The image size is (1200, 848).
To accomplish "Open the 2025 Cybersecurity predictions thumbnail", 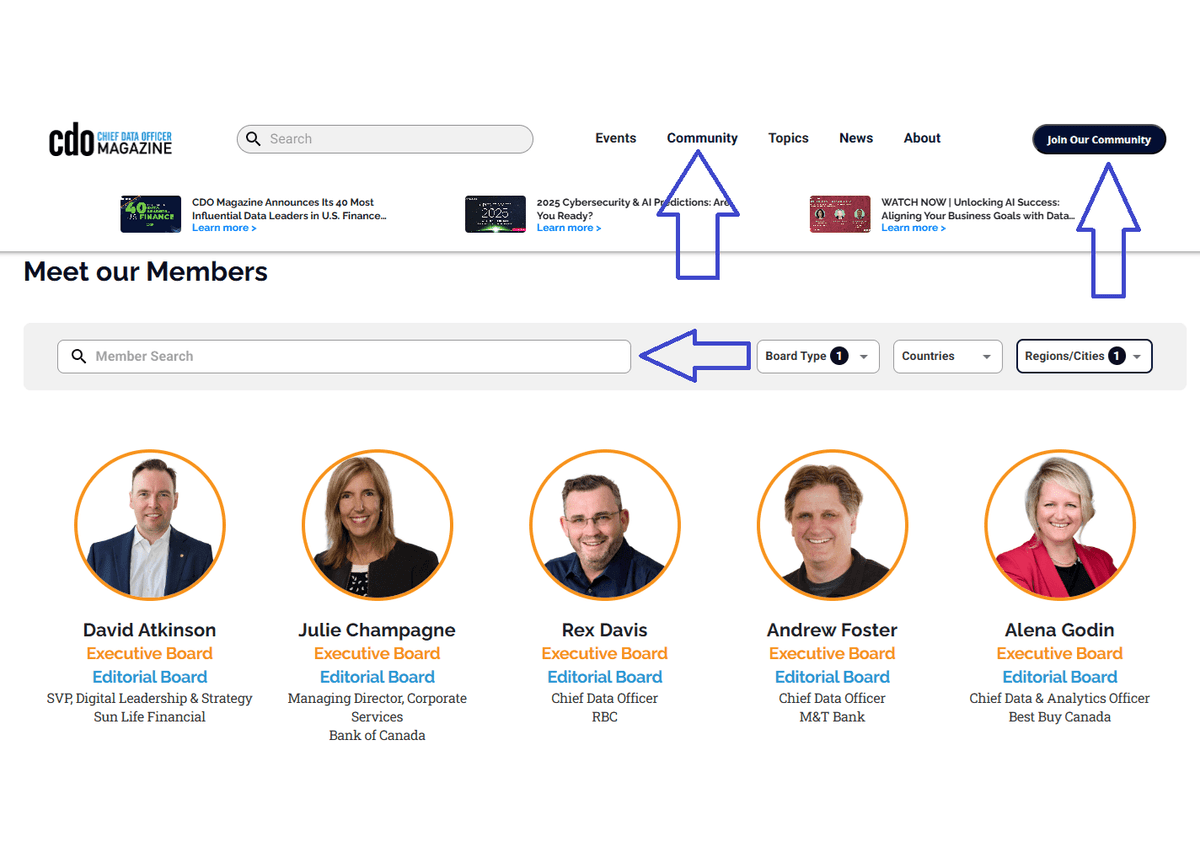I will [495, 214].
